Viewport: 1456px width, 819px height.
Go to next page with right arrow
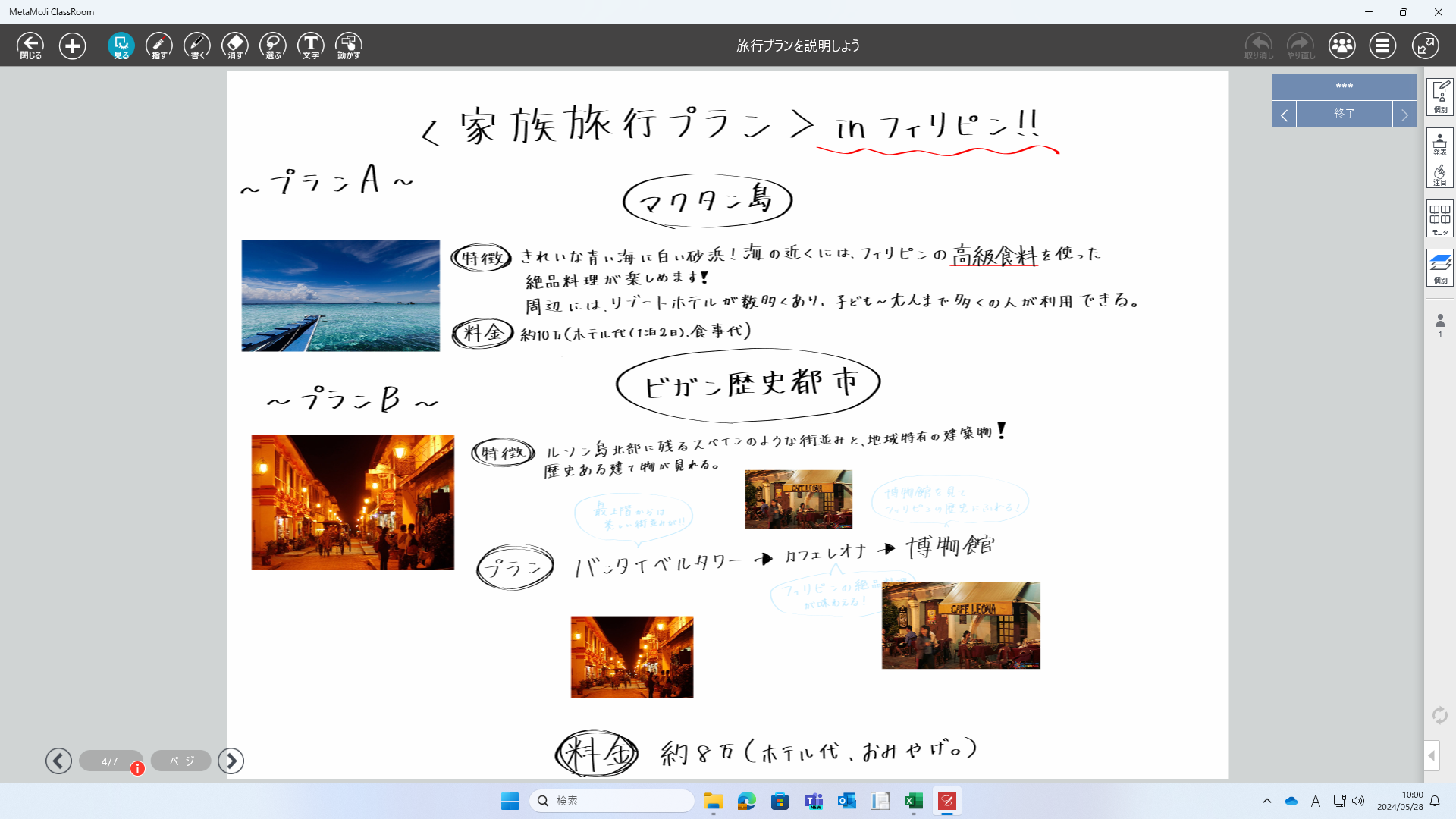(x=231, y=761)
